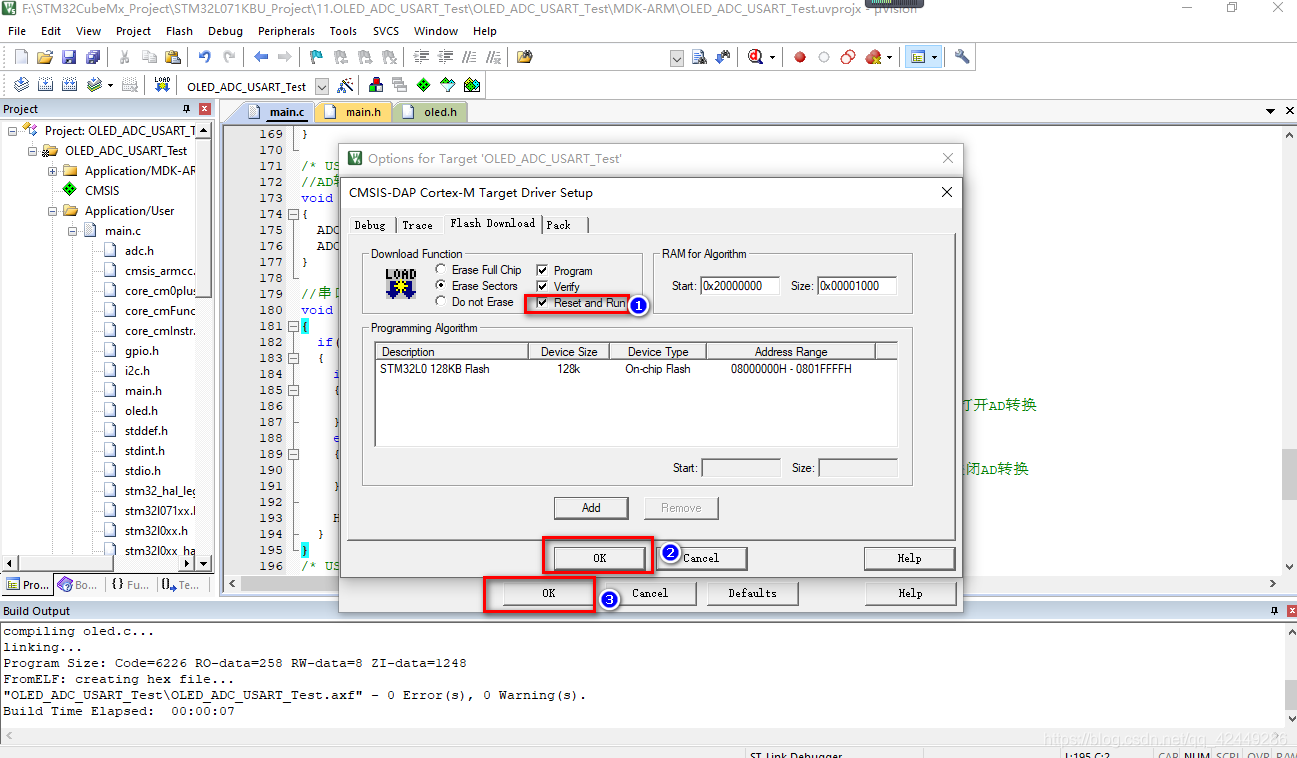Collapse the Project root tree node
The height and width of the screenshot is (758, 1297).
coord(13,131)
